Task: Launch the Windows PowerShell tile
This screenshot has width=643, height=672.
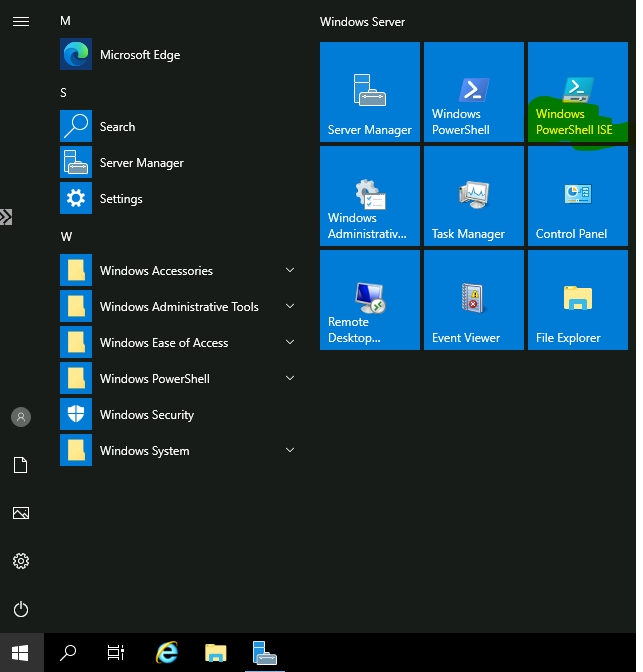Action: point(474,92)
